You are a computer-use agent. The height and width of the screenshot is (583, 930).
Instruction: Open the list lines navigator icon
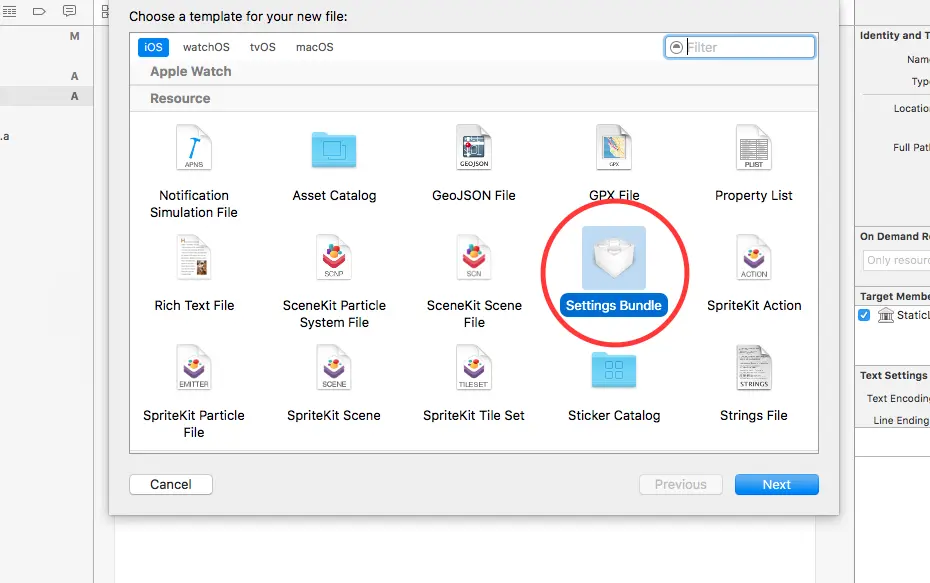coord(9,11)
